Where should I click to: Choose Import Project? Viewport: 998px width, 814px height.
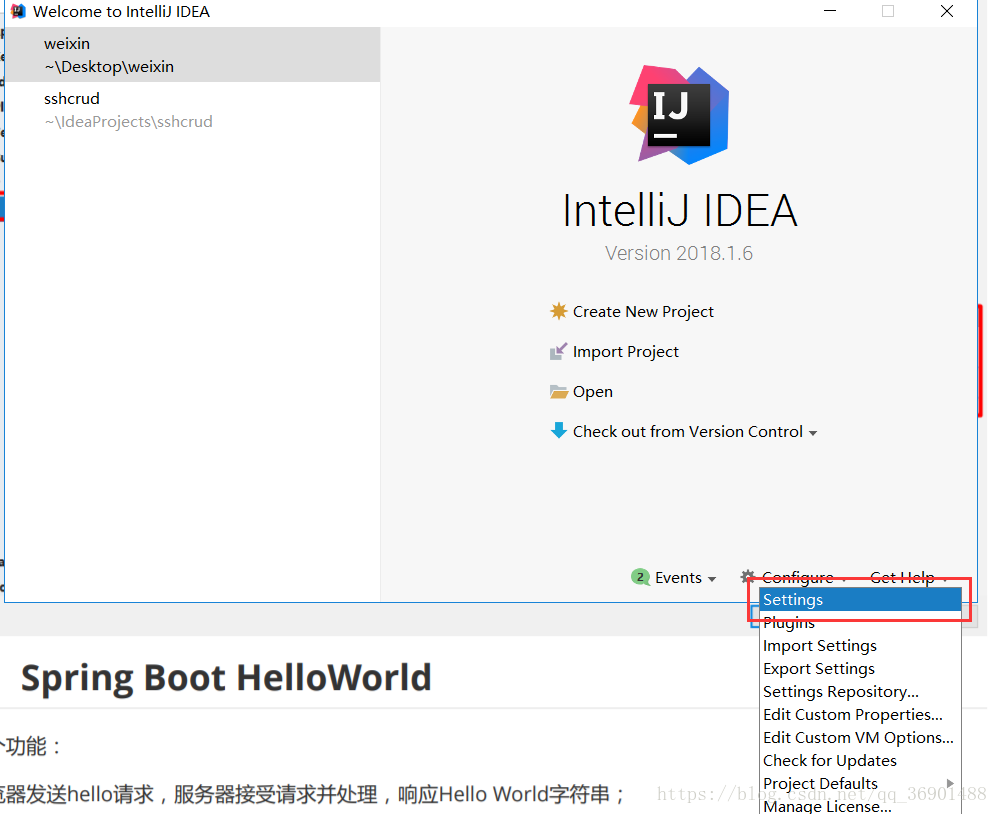(x=626, y=351)
